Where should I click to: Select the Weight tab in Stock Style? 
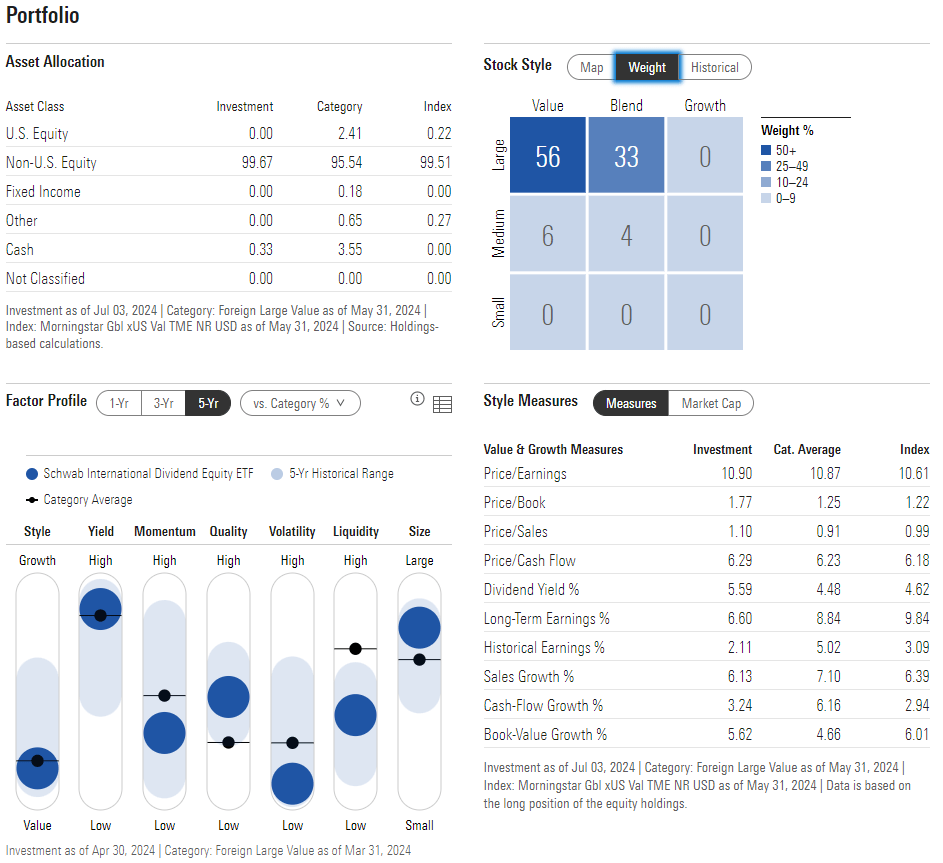[x=647, y=67]
